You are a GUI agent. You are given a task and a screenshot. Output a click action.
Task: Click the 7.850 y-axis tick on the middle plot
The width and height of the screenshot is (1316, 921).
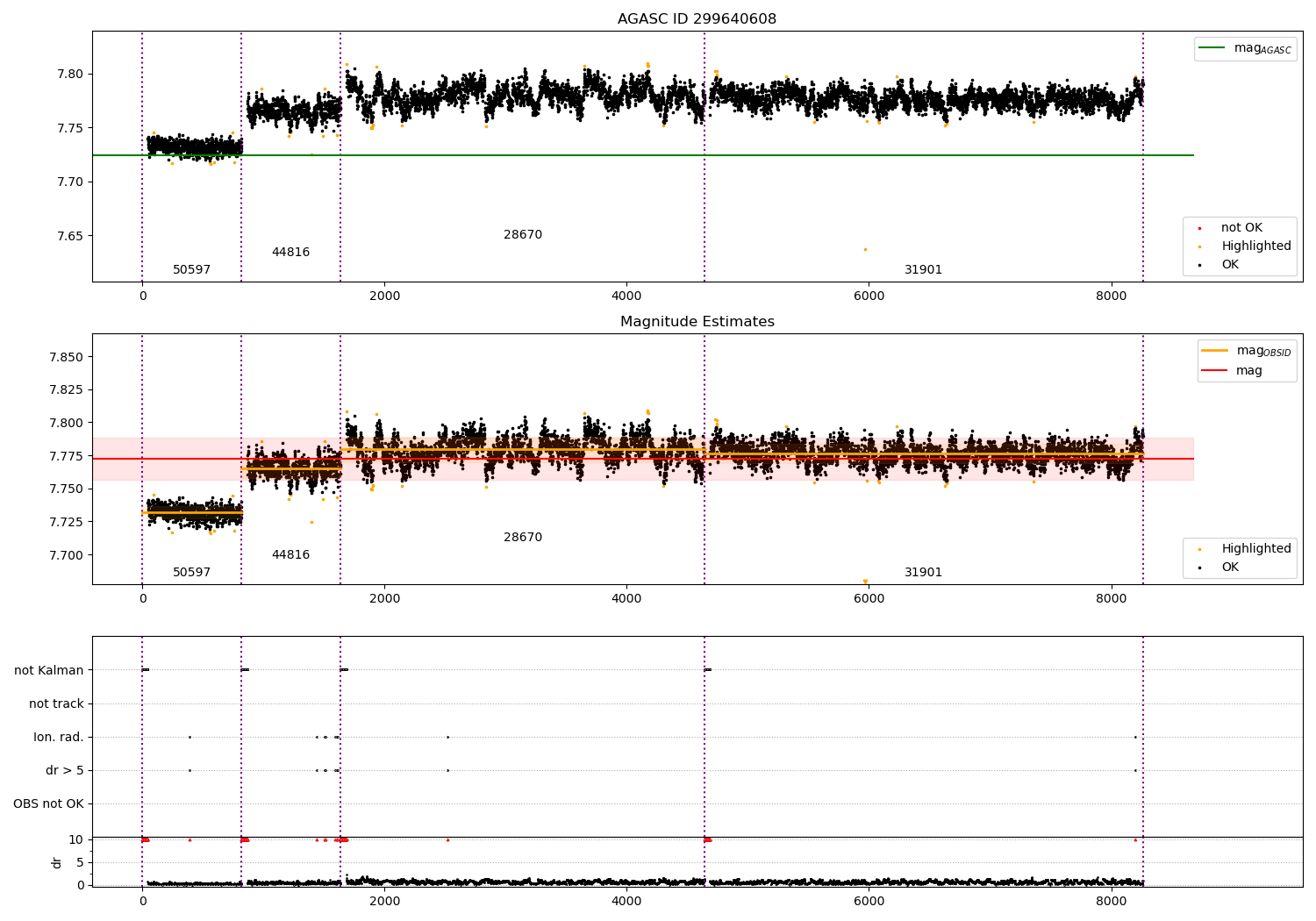coord(66,357)
